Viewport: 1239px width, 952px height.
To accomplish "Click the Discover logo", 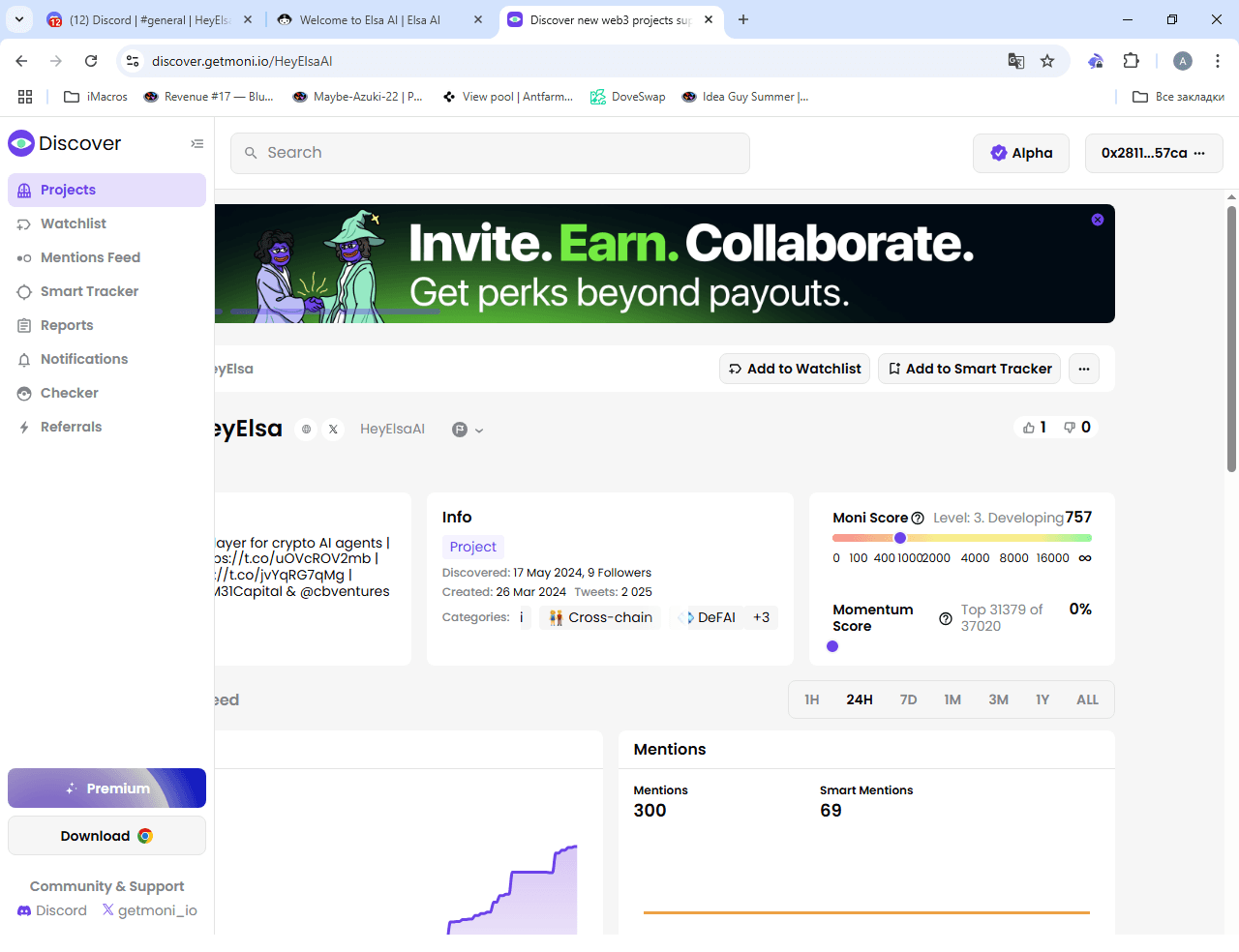I will coord(65,143).
